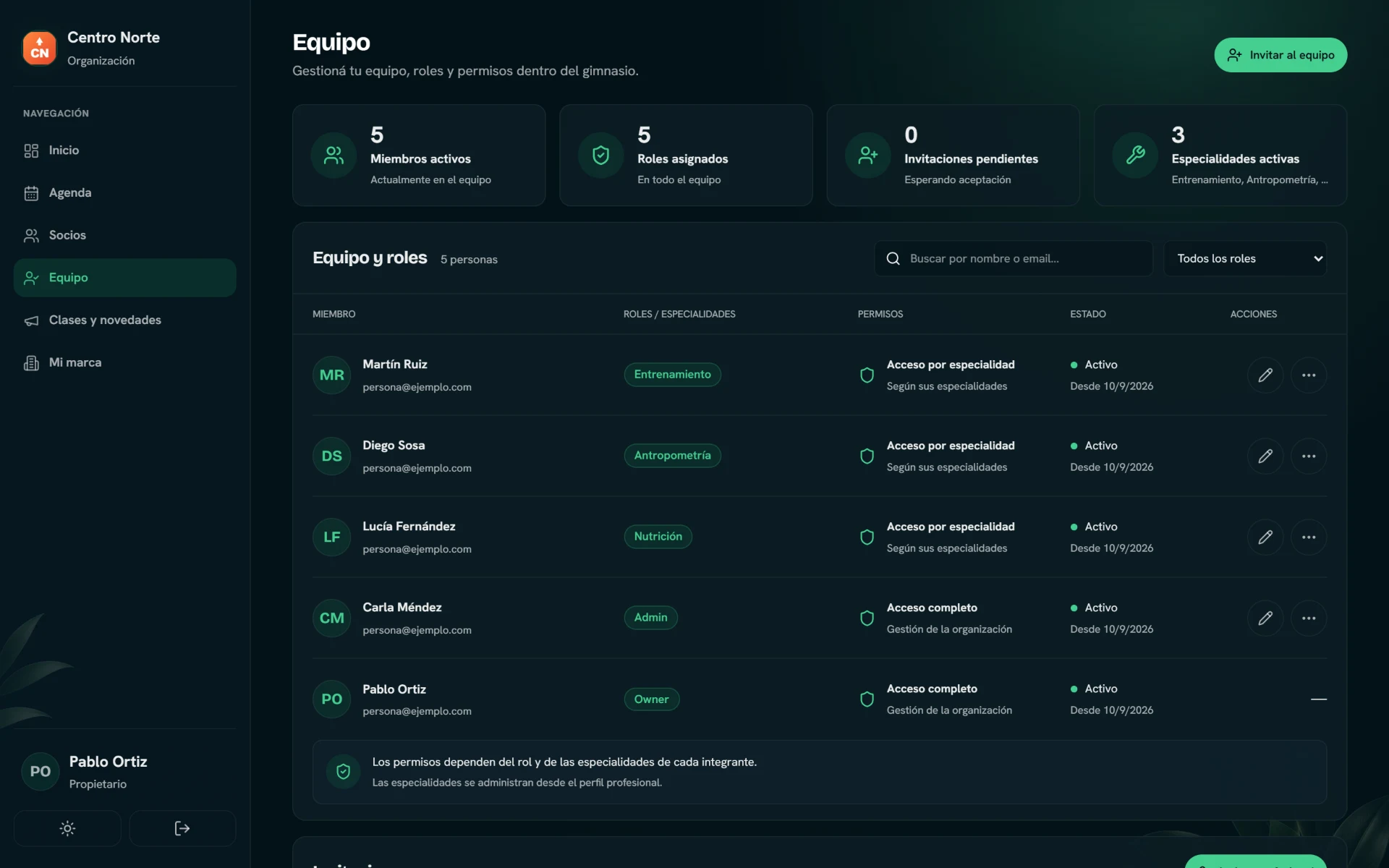This screenshot has width=1389, height=868.
Task: Toggle the light theme sun icon
Action: click(x=67, y=828)
